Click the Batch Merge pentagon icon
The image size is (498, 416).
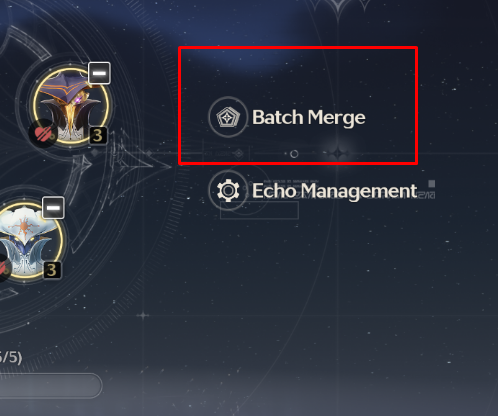[228, 117]
